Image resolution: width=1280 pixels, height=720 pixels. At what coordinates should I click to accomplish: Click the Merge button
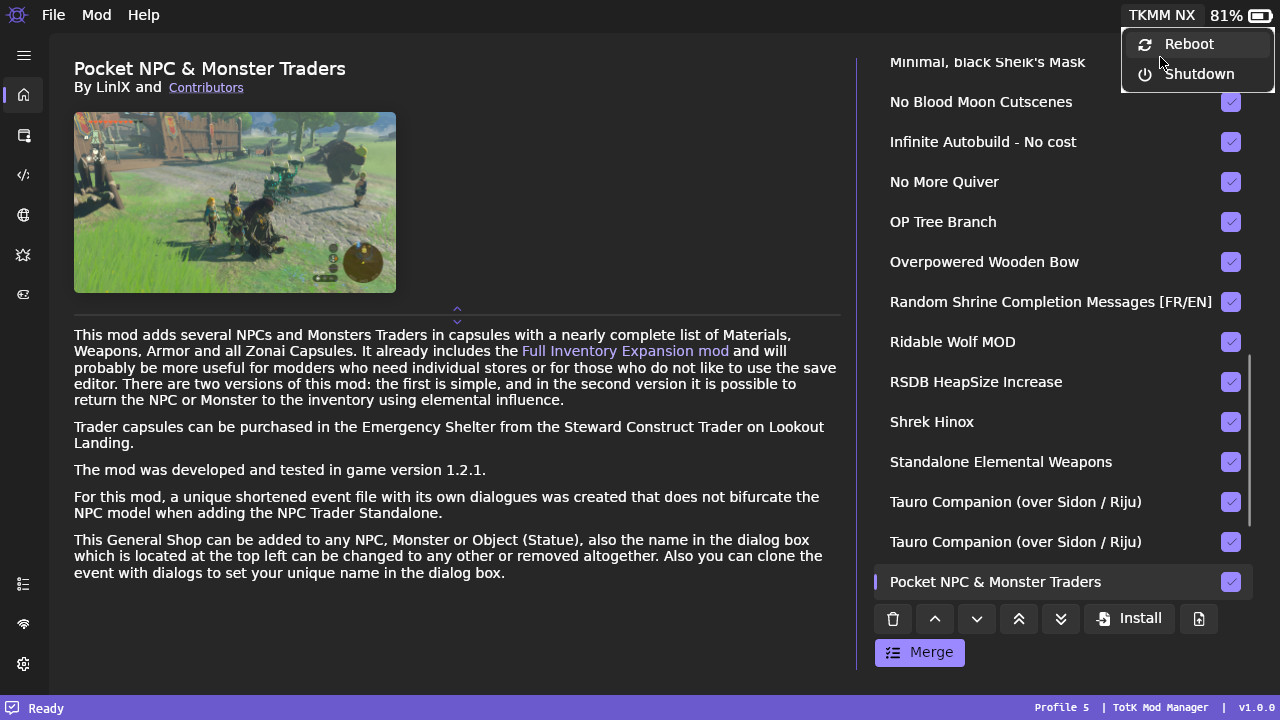pos(919,652)
